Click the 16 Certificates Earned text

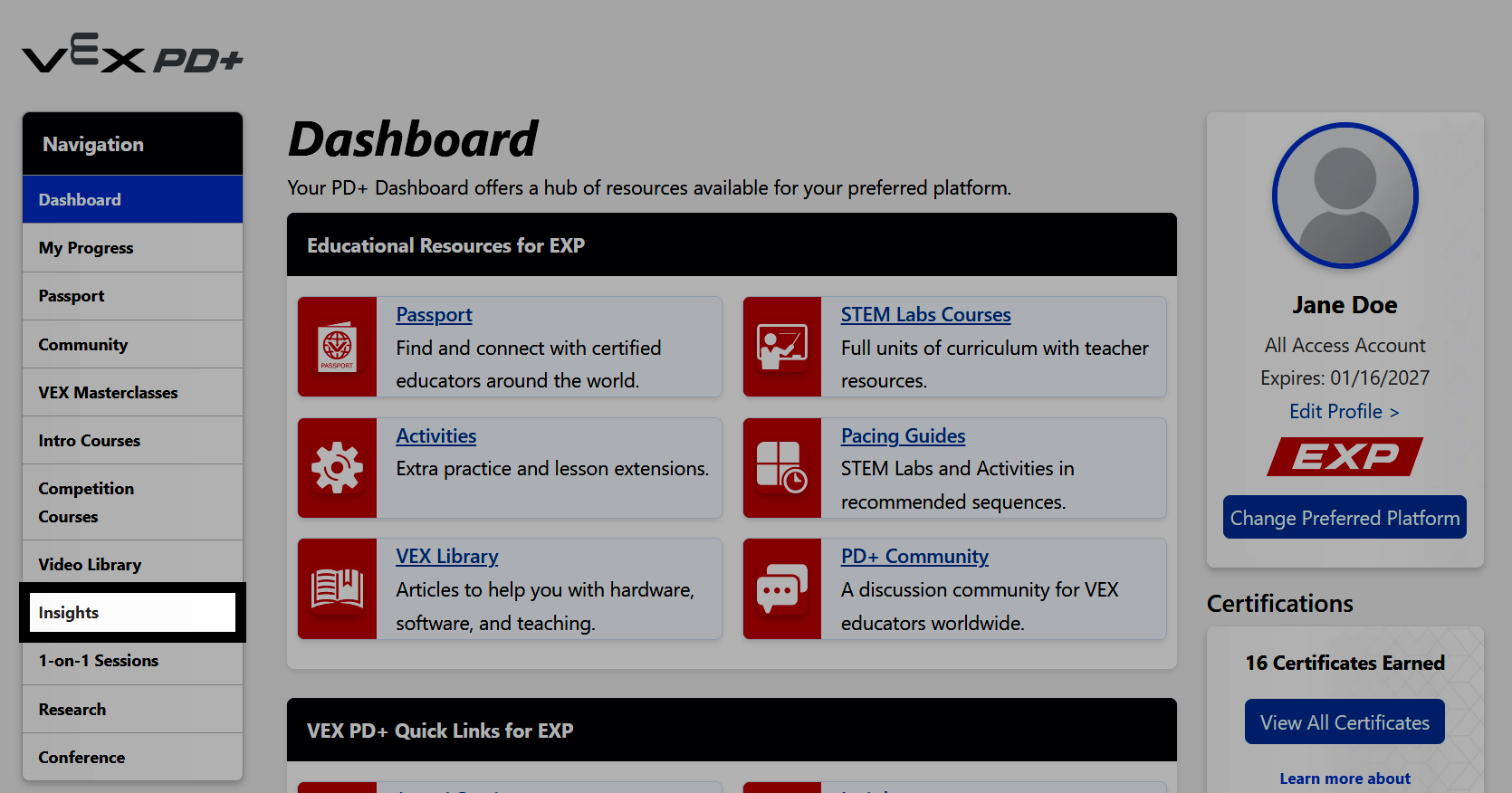pyautogui.click(x=1345, y=663)
